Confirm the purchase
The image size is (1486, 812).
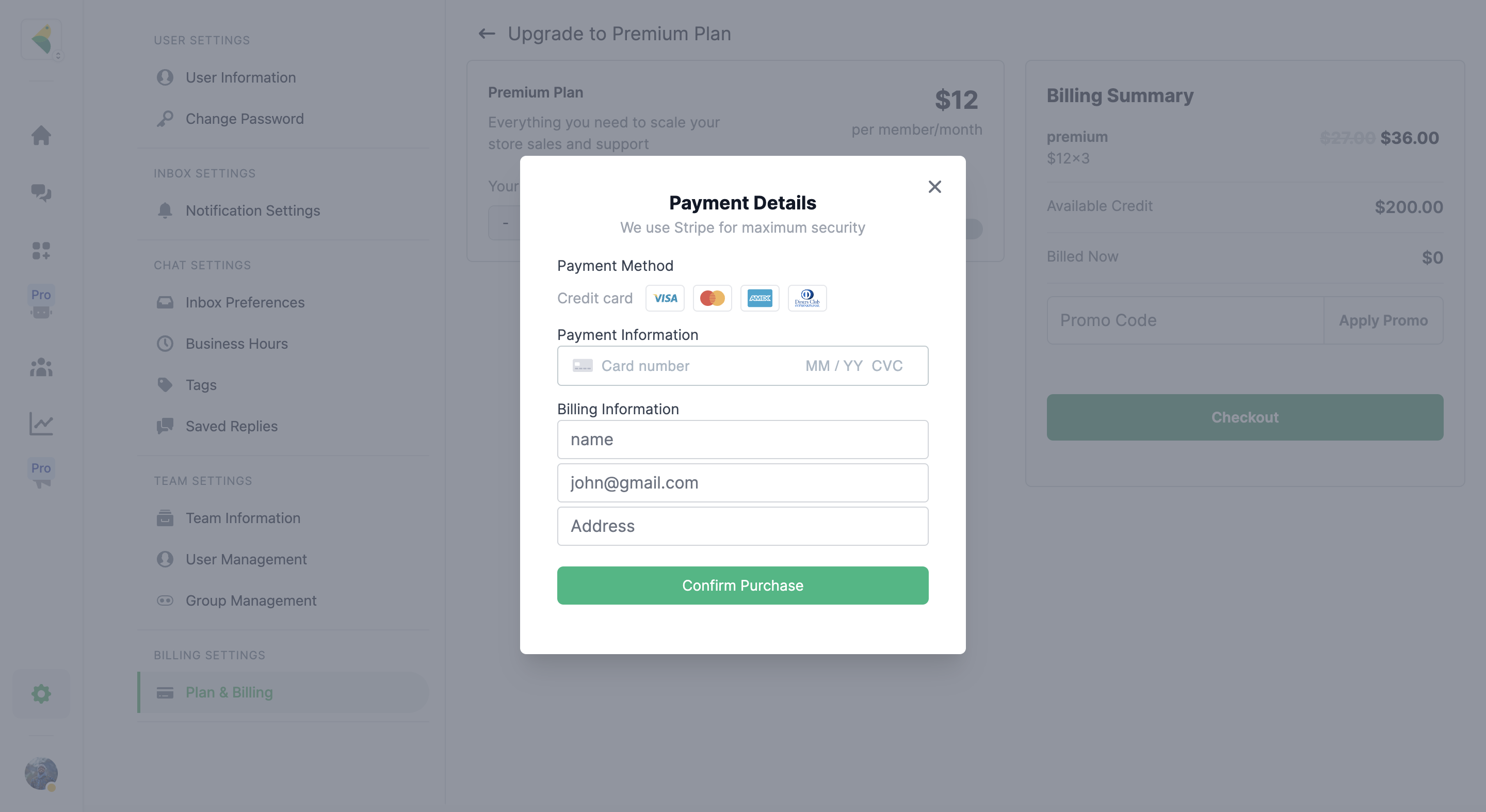tap(742, 586)
